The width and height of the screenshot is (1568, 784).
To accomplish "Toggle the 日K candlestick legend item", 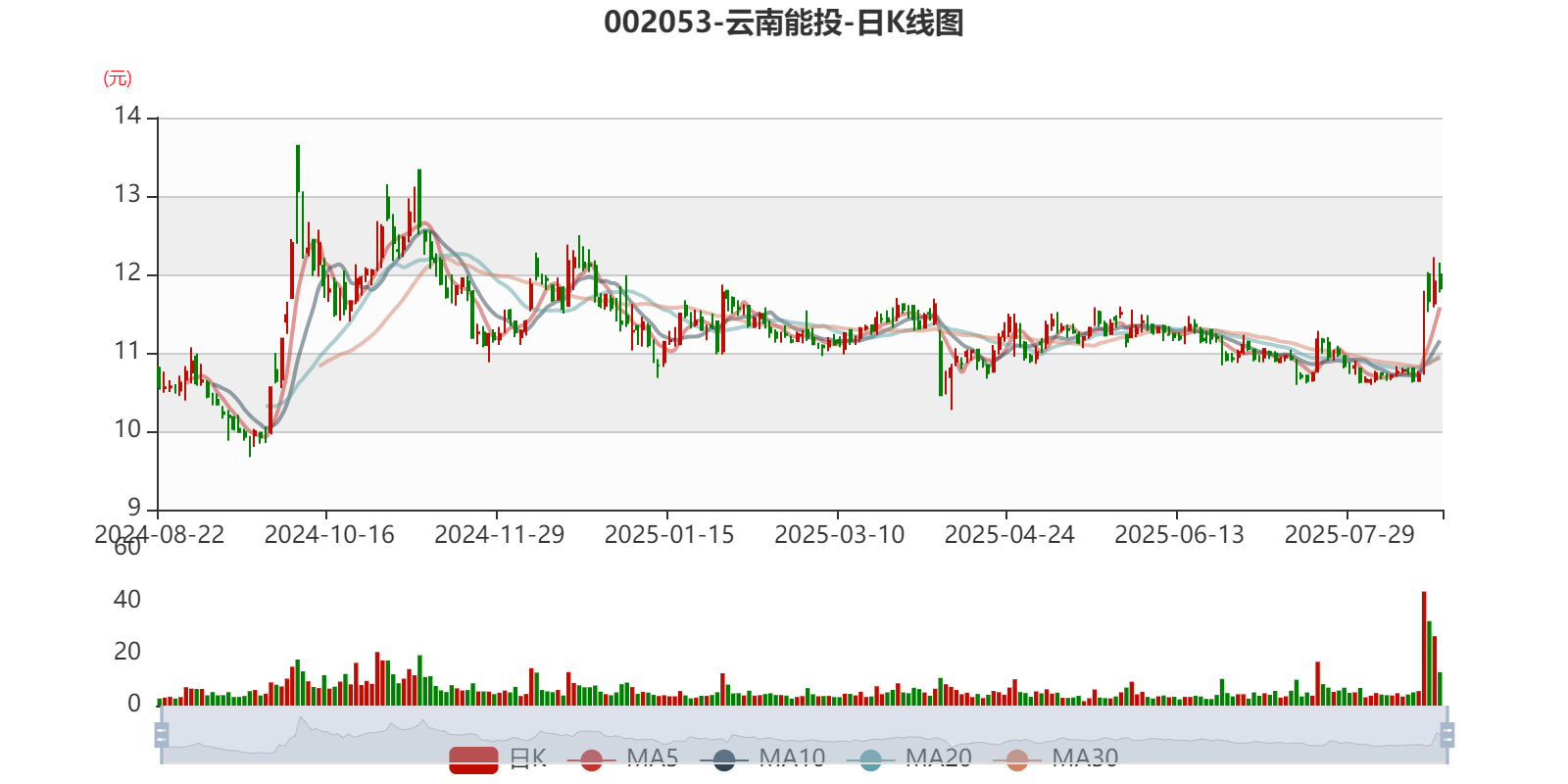I will click(498, 759).
